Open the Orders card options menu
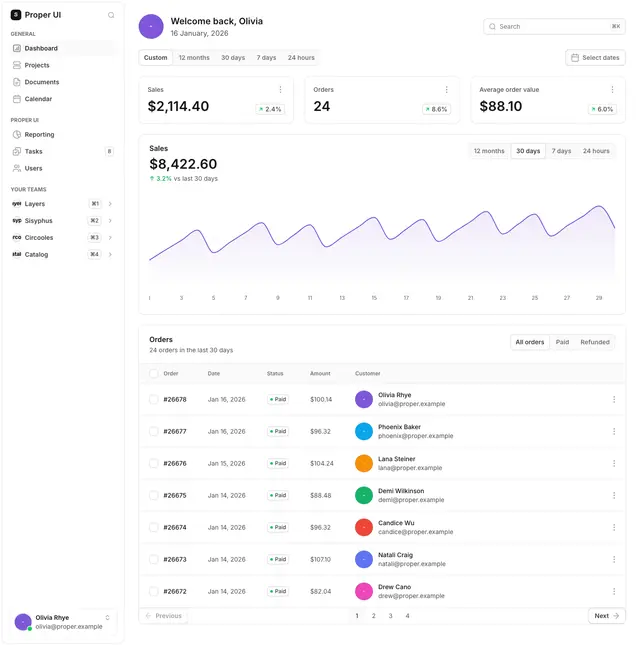Screen dimensions: 640x645 (447, 89)
